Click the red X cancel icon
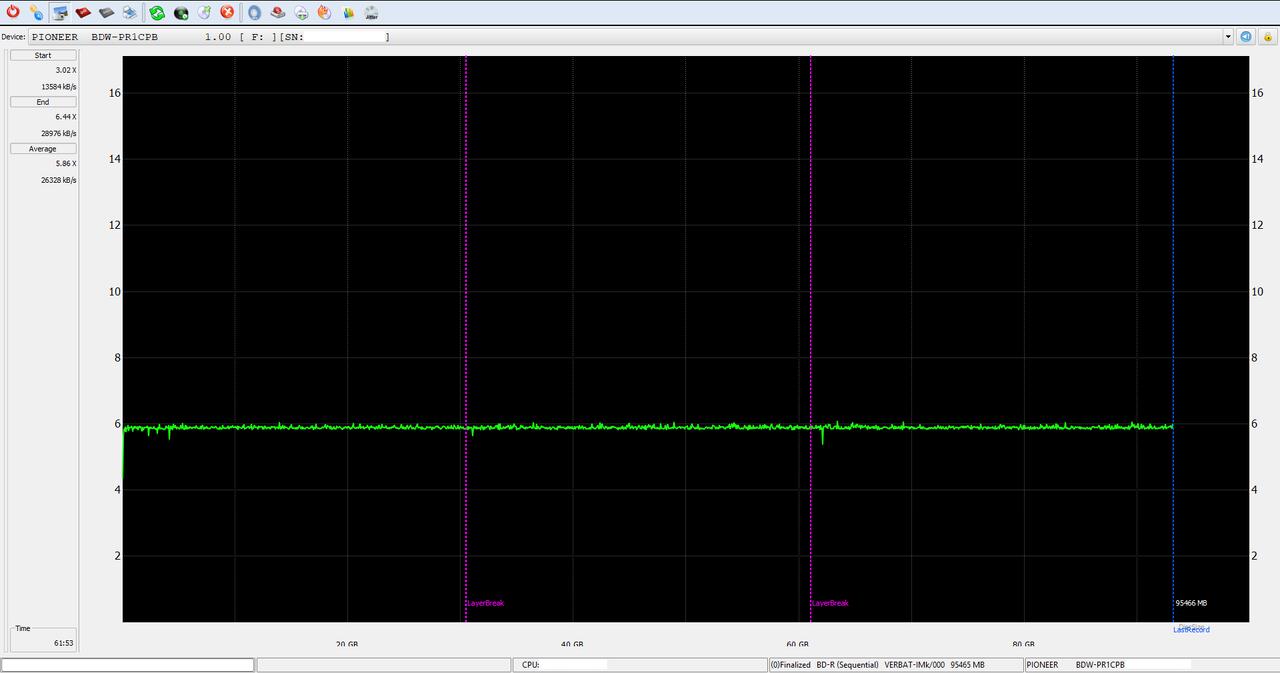The width and height of the screenshot is (1280, 673). click(227, 12)
